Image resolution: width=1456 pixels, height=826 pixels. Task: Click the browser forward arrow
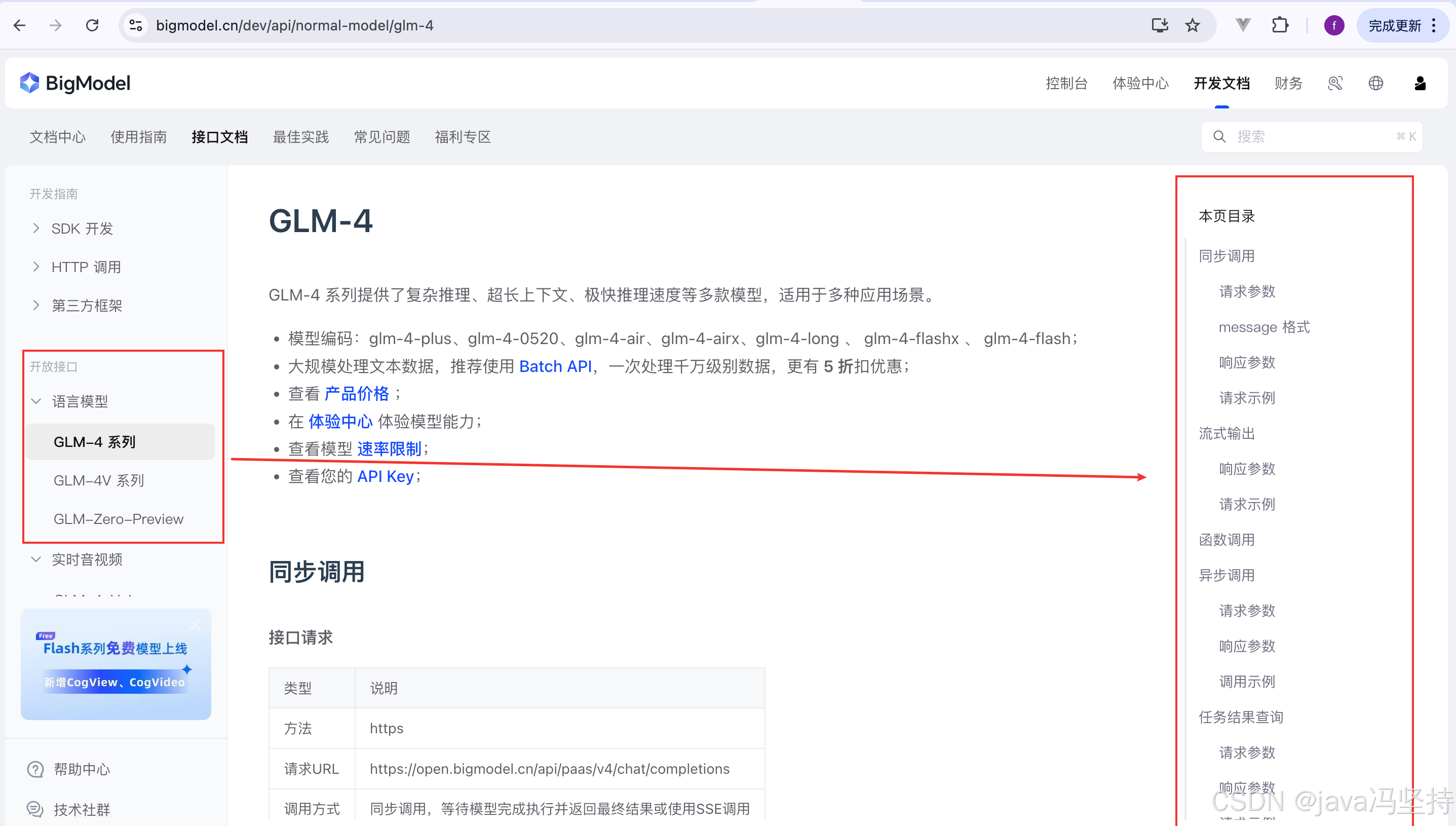56,25
